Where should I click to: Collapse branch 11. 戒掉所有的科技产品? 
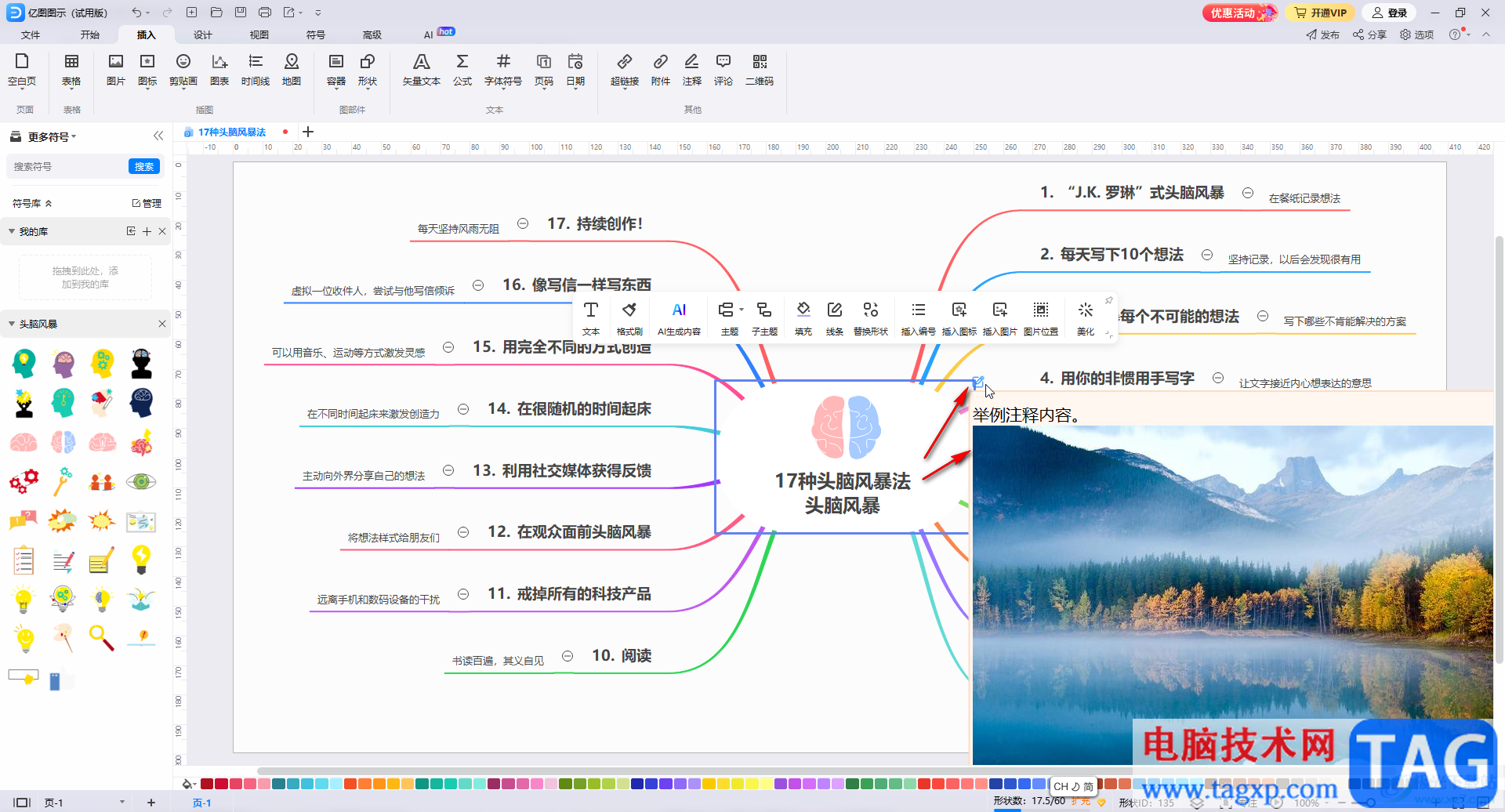coord(463,594)
